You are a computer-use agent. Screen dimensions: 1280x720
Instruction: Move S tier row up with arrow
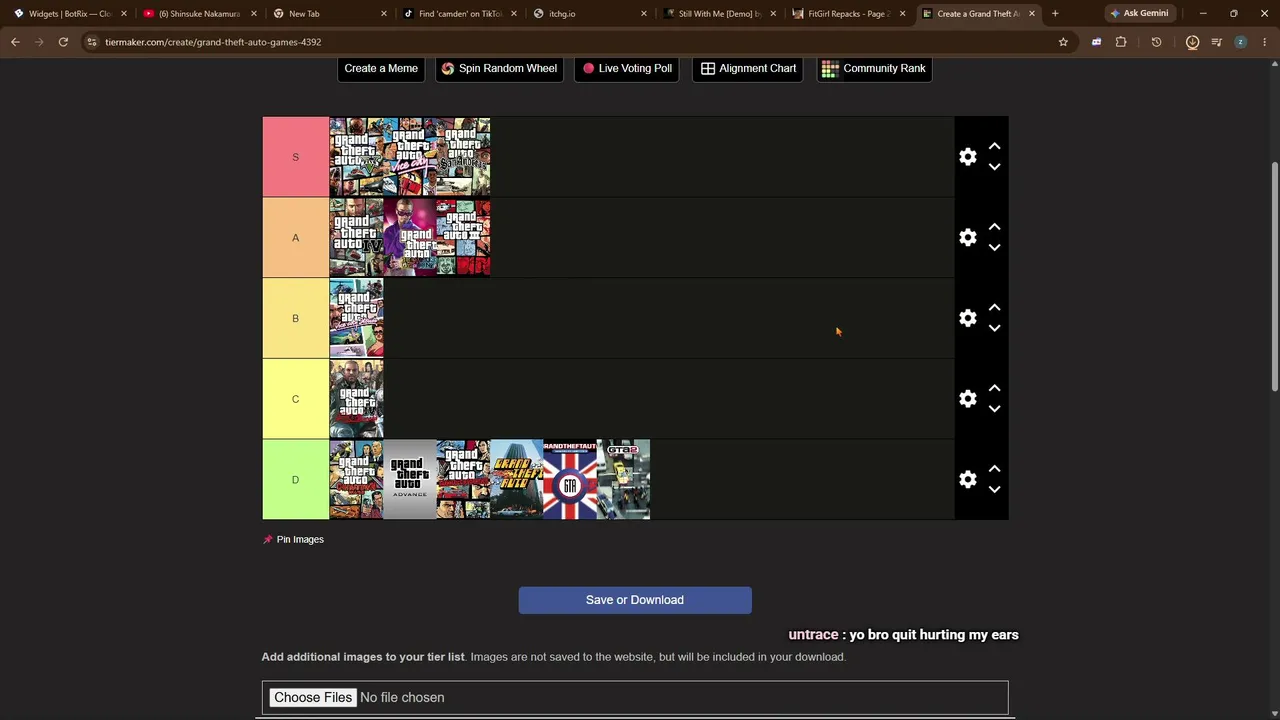994,146
